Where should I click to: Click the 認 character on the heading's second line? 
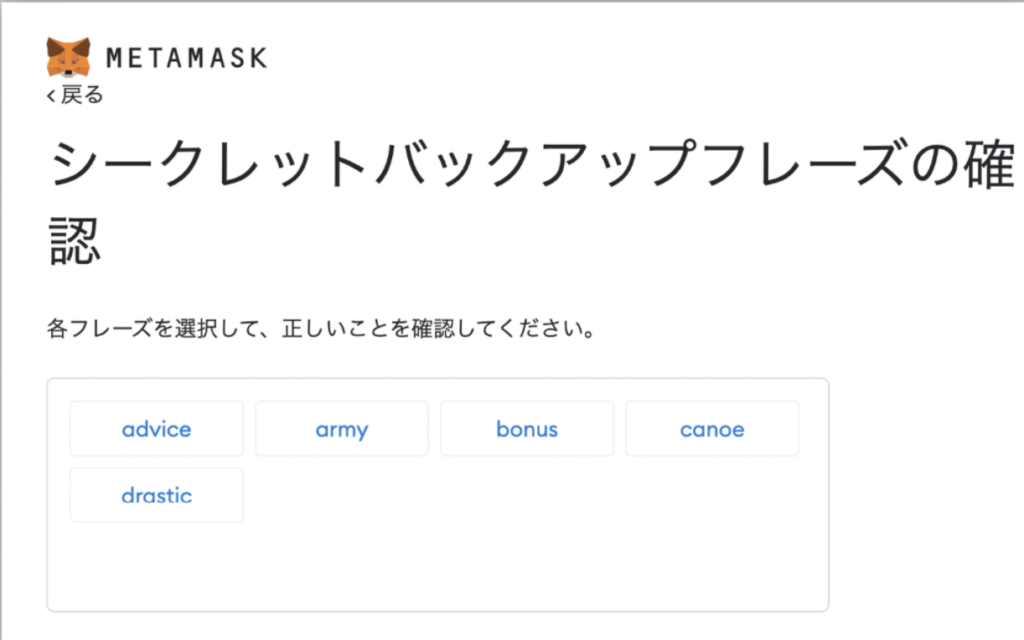76,242
